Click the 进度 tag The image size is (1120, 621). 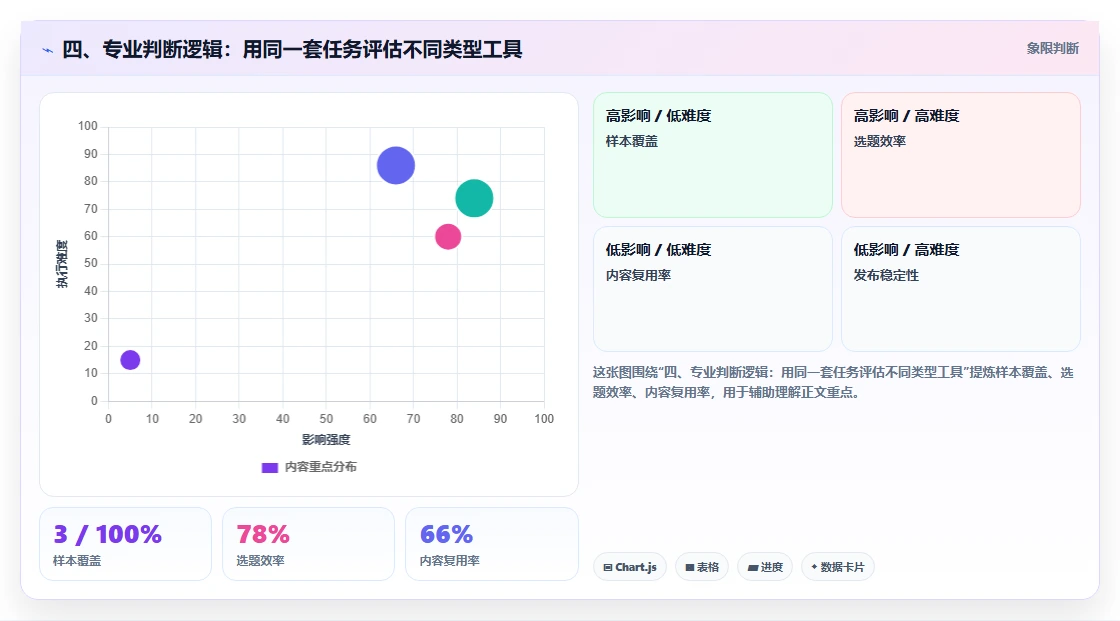tap(765, 567)
